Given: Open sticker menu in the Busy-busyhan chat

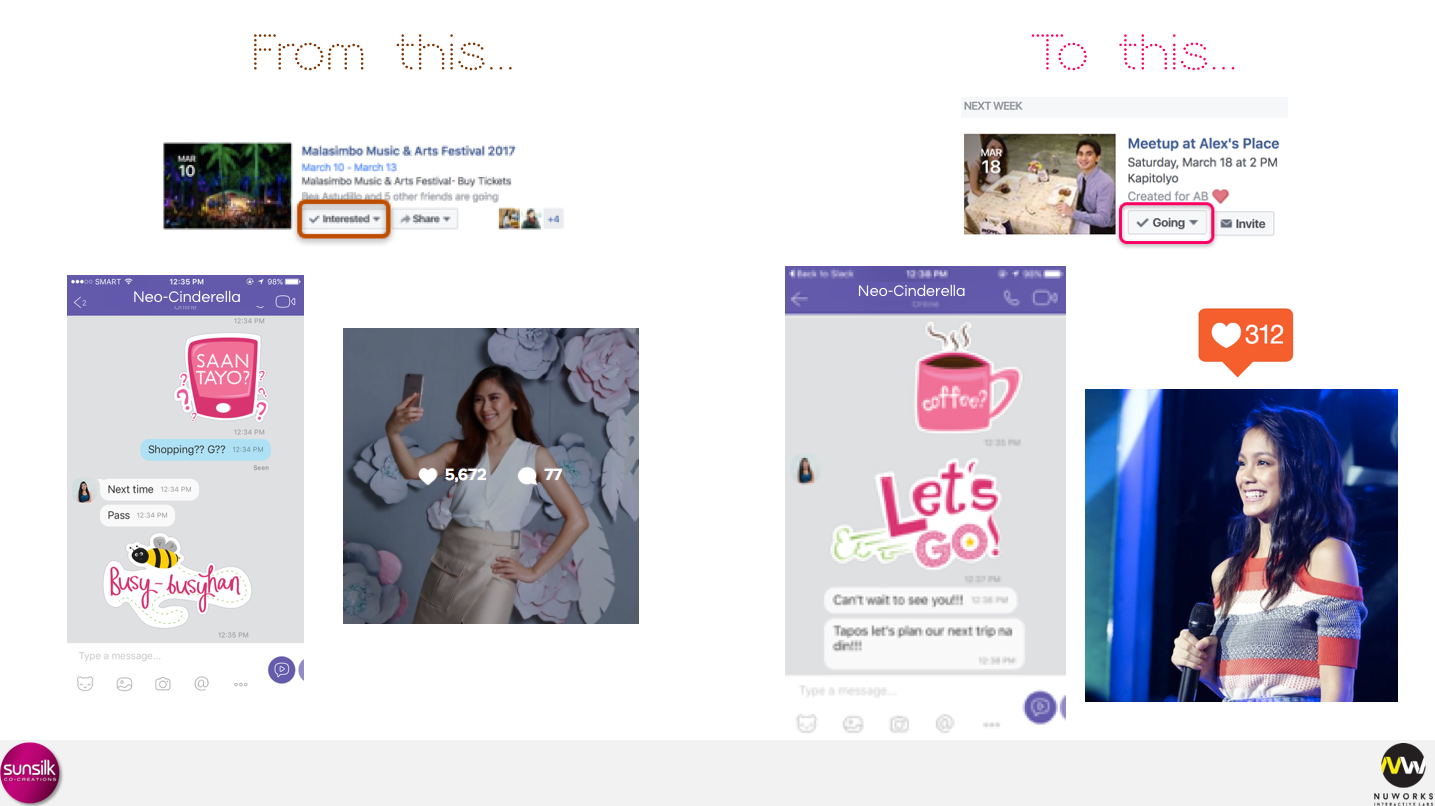Looking at the screenshot, I should coord(86,684).
